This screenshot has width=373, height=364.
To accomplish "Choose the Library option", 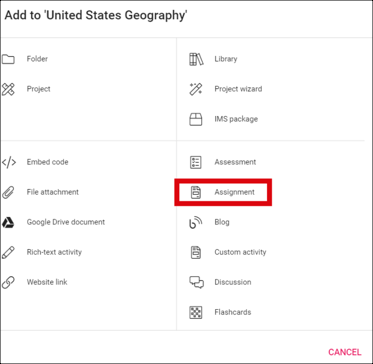I will (x=226, y=59).
